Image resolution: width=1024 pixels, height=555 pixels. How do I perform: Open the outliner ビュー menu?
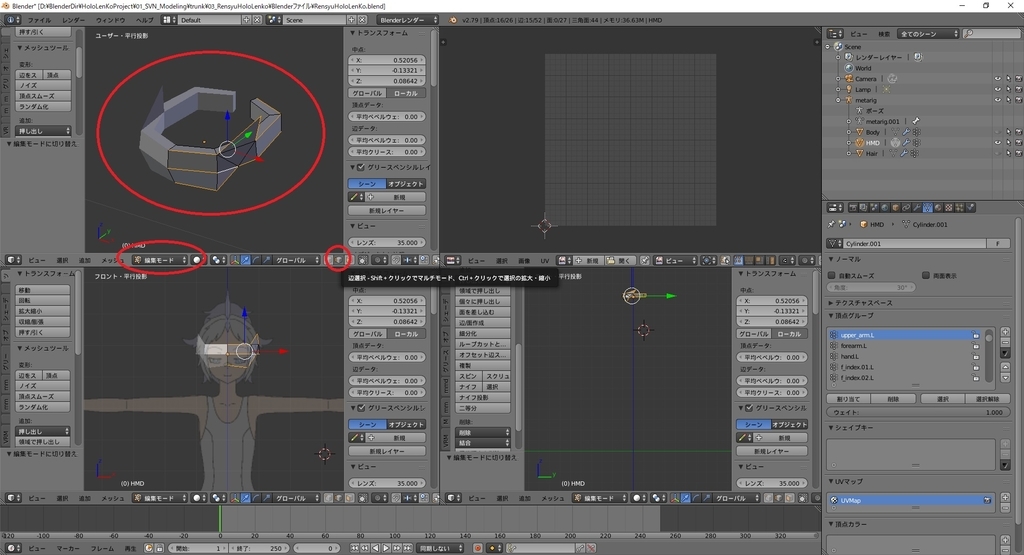point(858,33)
